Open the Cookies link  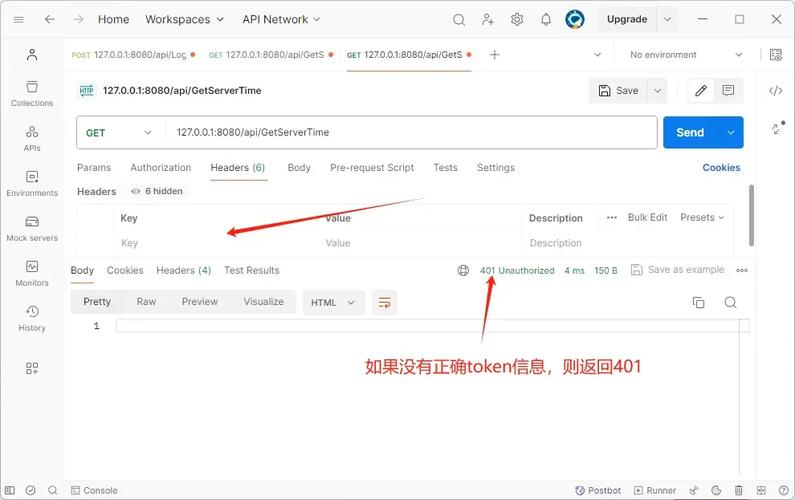(721, 167)
